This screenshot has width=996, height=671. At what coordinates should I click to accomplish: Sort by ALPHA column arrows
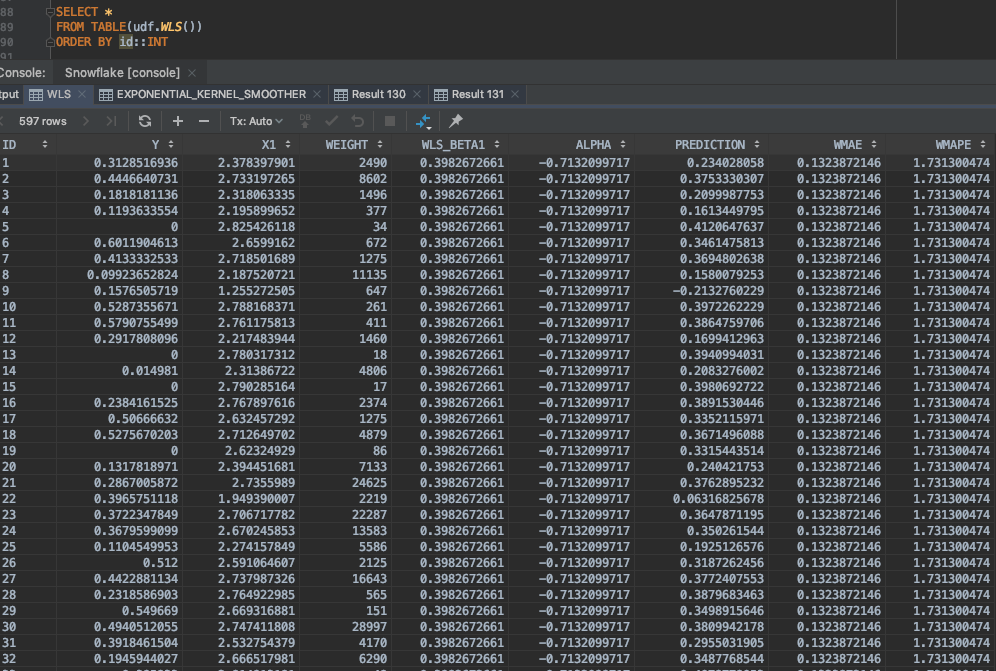pyautogui.click(x=622, y=145)
